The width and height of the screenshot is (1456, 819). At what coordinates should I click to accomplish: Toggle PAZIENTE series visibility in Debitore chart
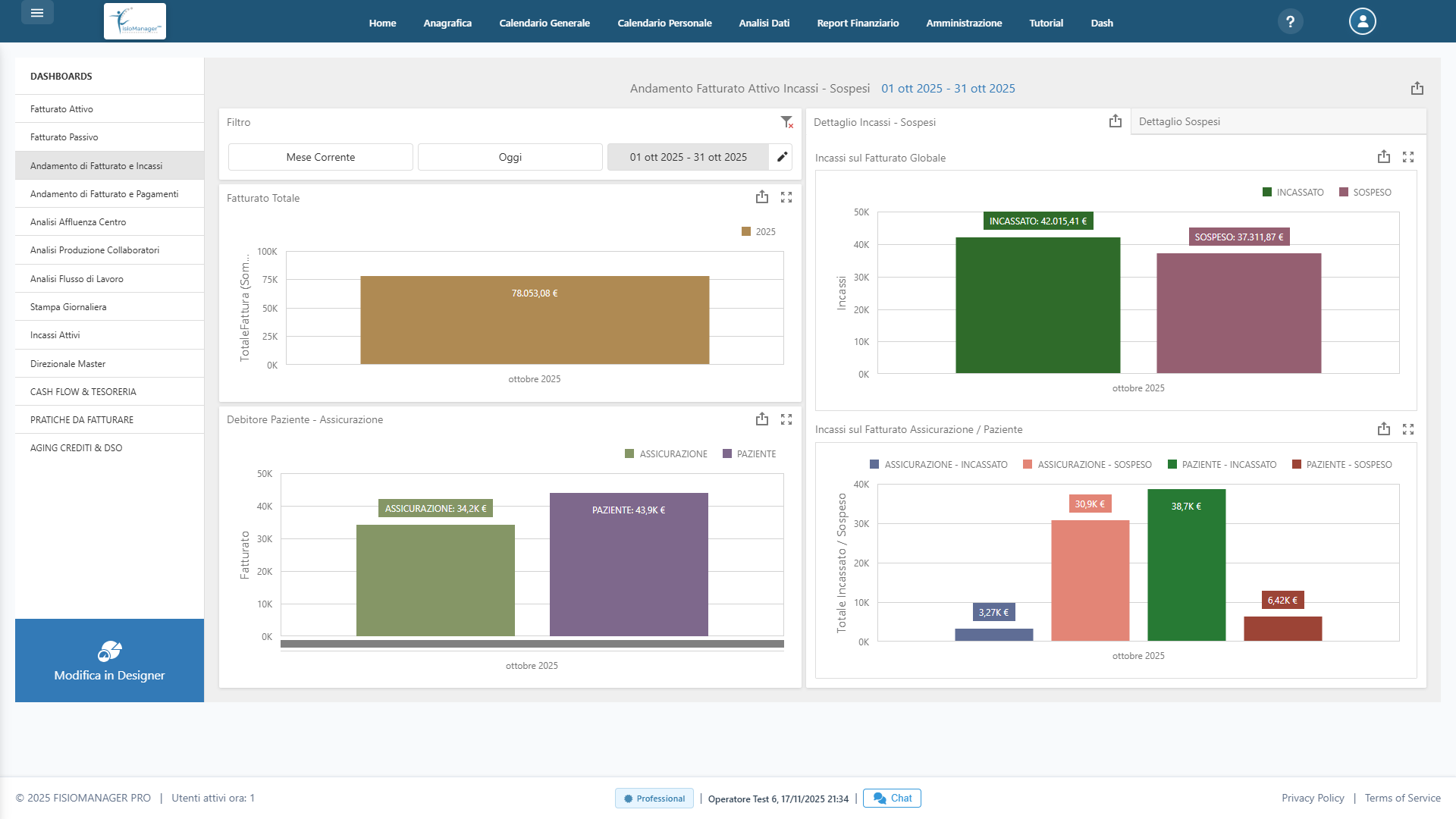(750, 453)
